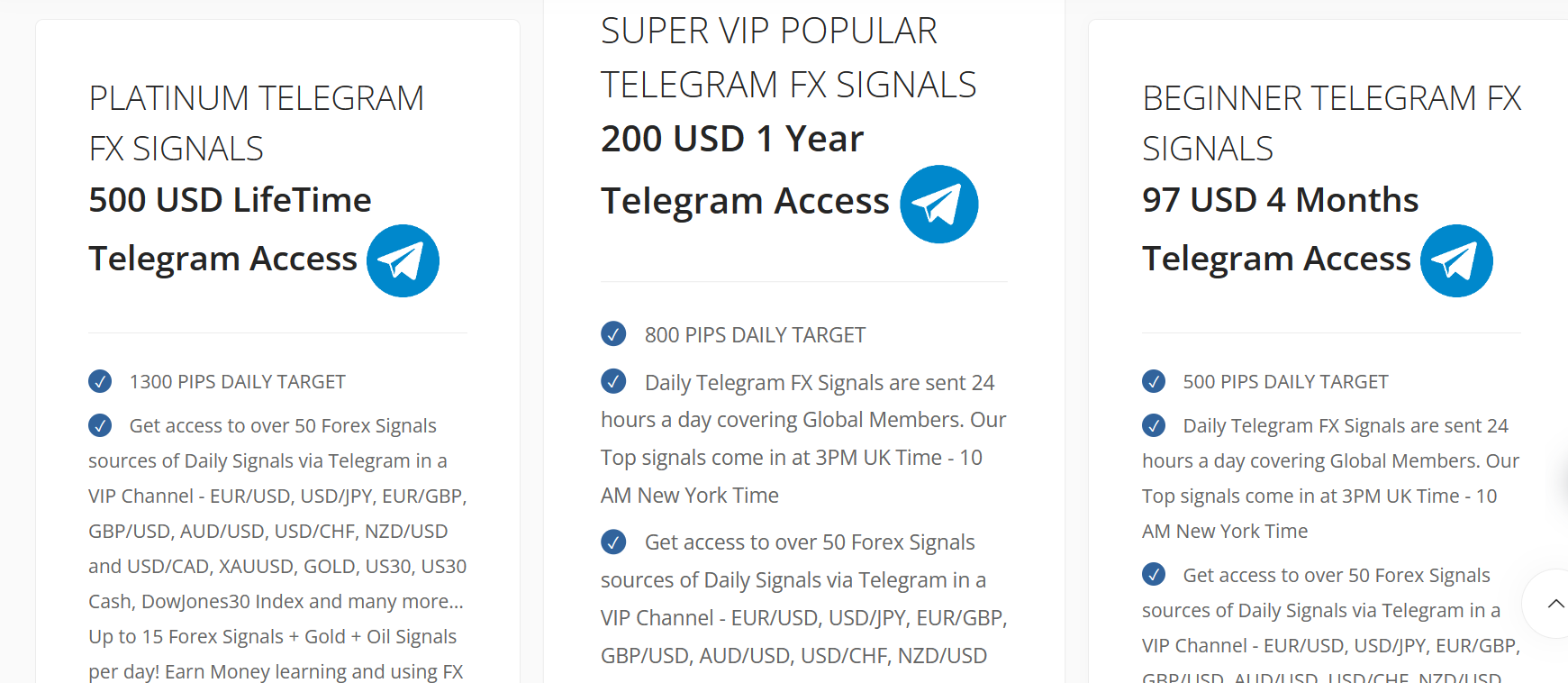Click the checkmark on Platinum's Get access bullet
Screen dimensions: 1568x683
pos(100,425)
